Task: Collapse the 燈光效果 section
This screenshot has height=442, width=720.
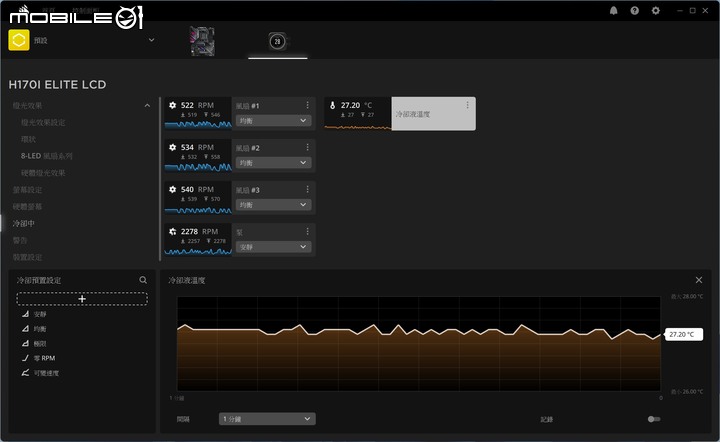Action: [x=147, y=106]
